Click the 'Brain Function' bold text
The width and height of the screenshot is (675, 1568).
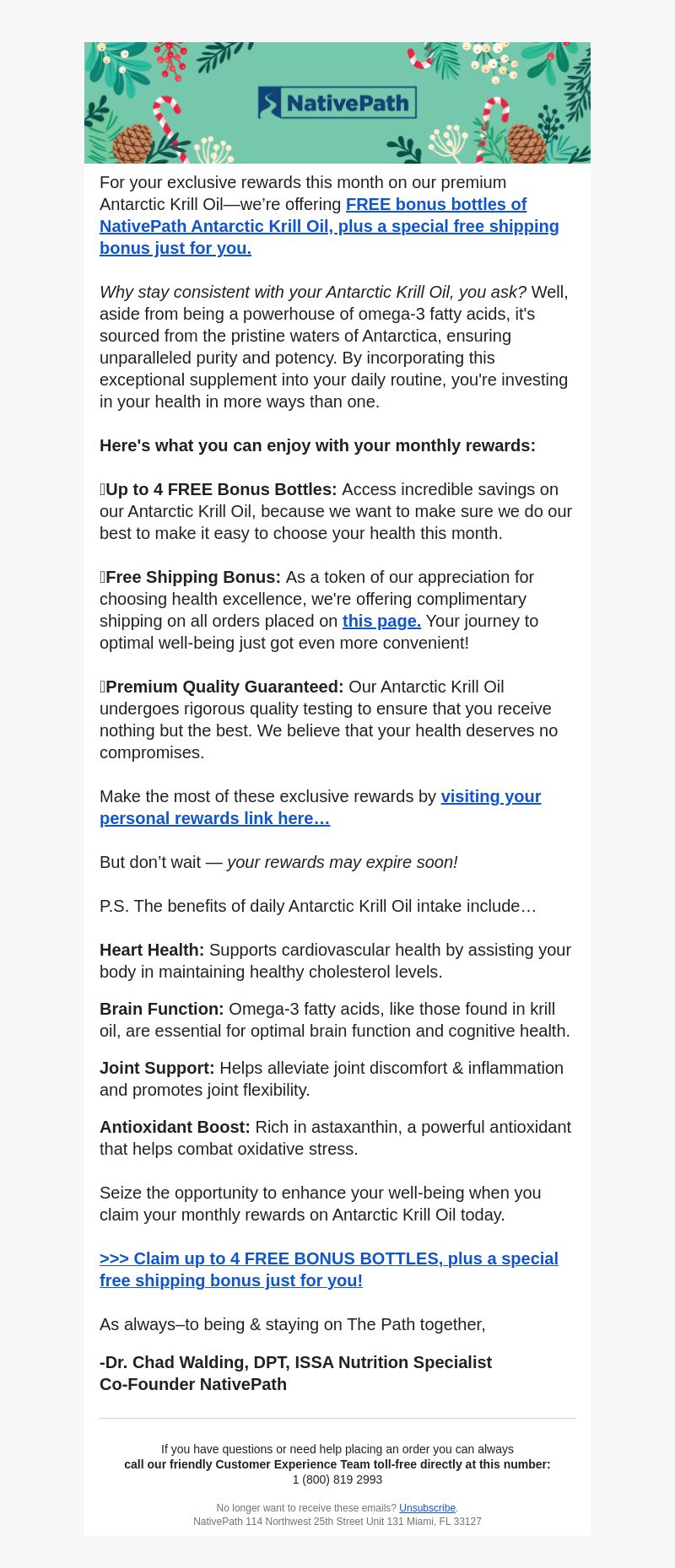[162, 1009]
